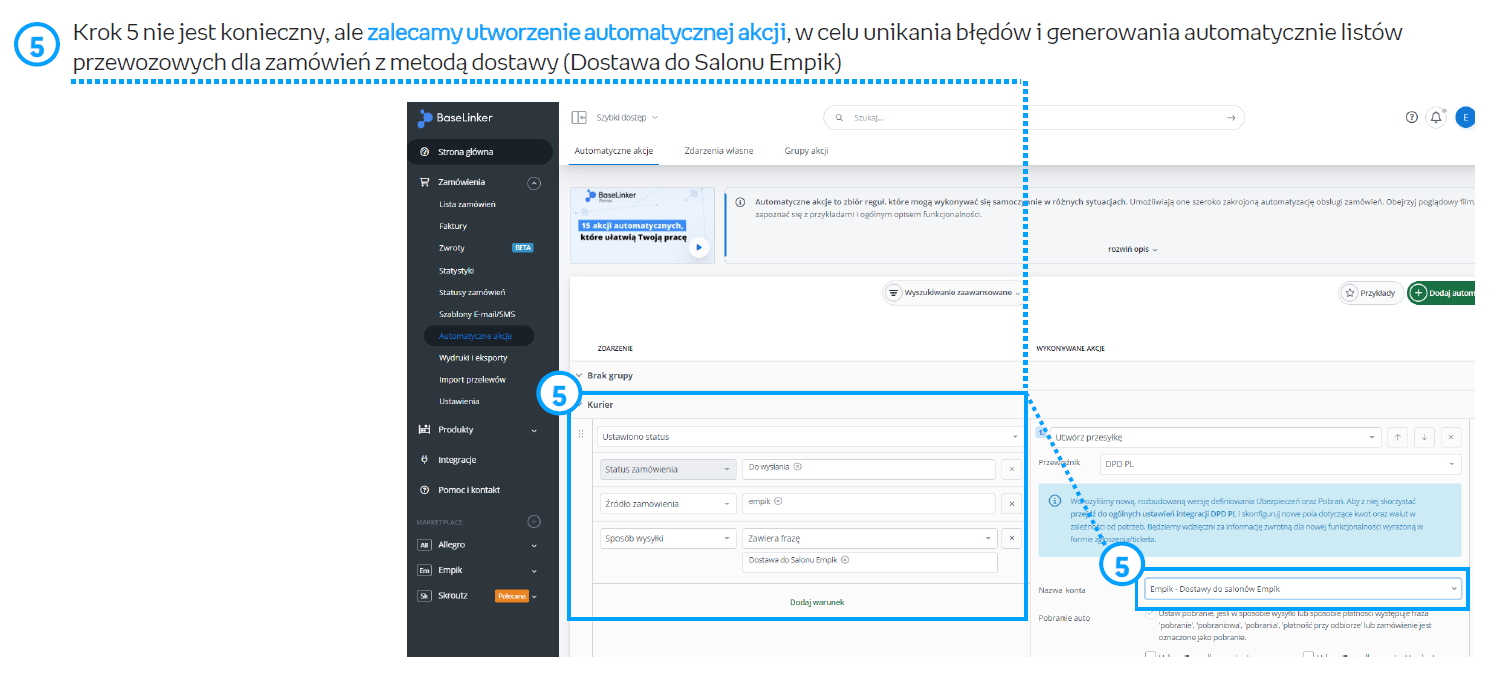Viewport: 1508px width, 682px height.
Task: Remove the 'Do wysłania' status tag
Action: coord(798,467)
